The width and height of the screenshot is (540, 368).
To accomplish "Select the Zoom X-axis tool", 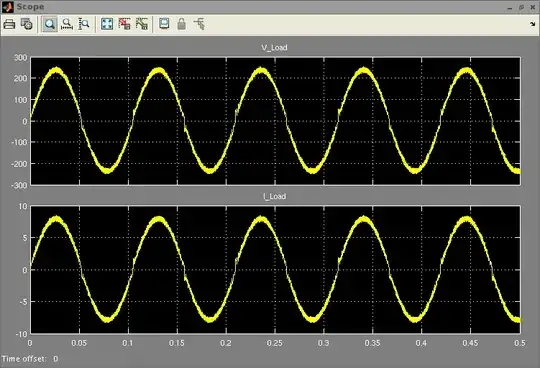I will 67,24.
